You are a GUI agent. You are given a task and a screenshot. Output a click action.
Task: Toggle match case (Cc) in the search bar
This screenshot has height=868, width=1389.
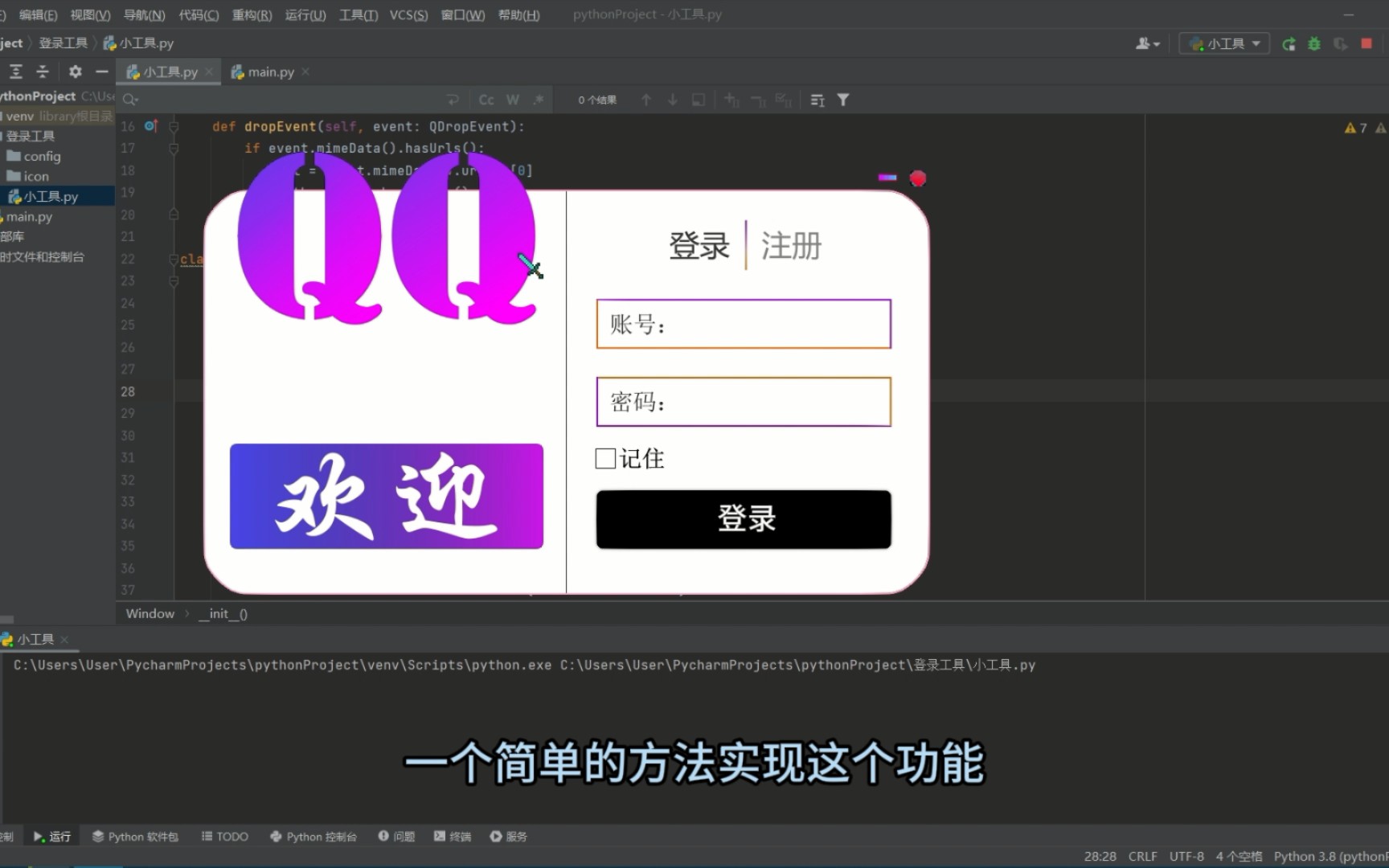(486, 99)
